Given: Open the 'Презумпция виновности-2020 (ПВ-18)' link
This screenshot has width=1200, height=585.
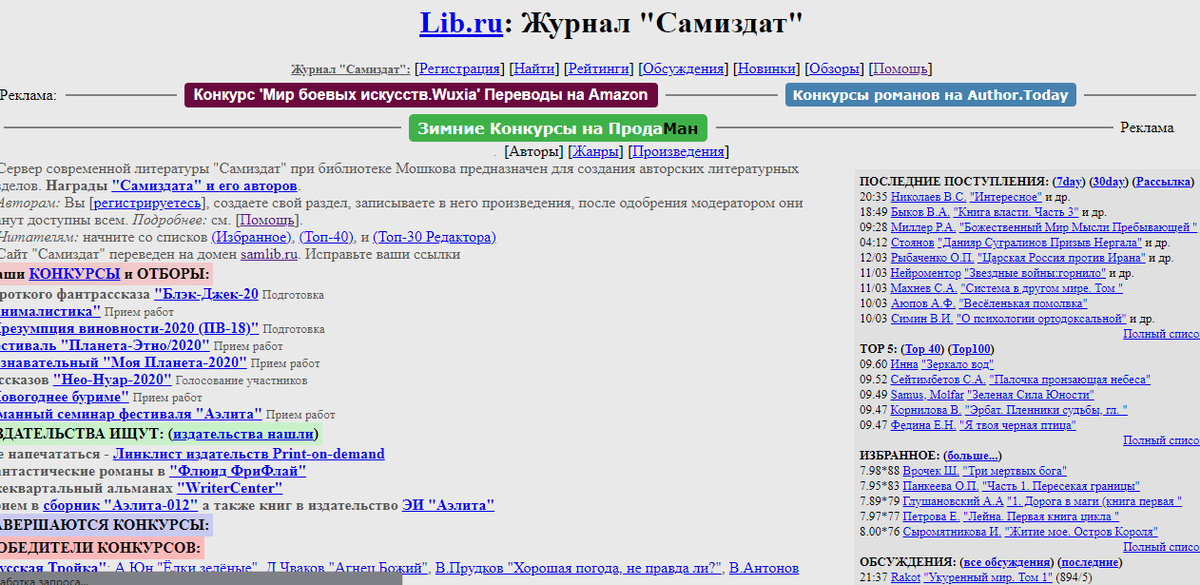Looking at the screenshot, I should [x=128, y=328].
